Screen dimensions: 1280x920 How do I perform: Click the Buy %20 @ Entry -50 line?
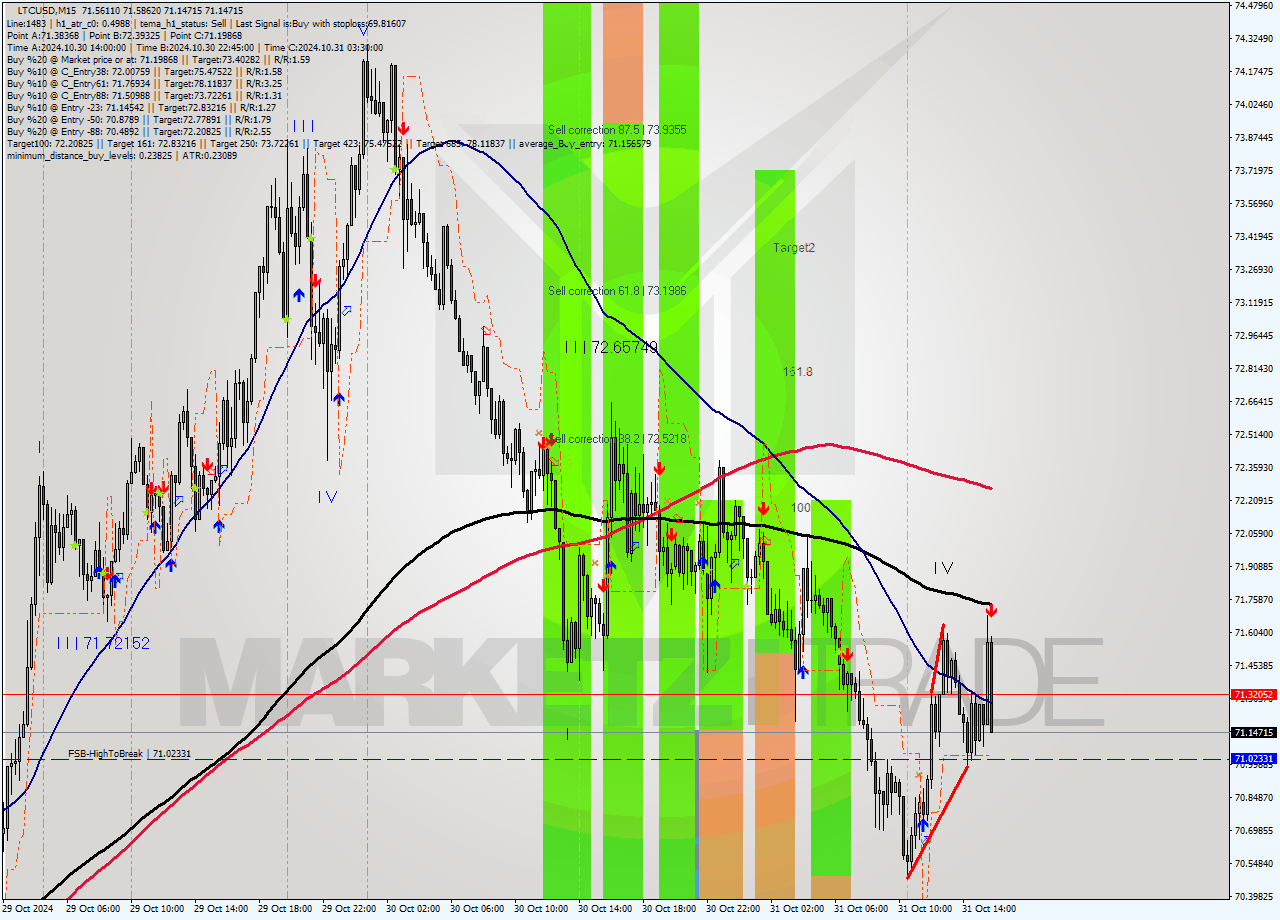[x=138, y=119]
